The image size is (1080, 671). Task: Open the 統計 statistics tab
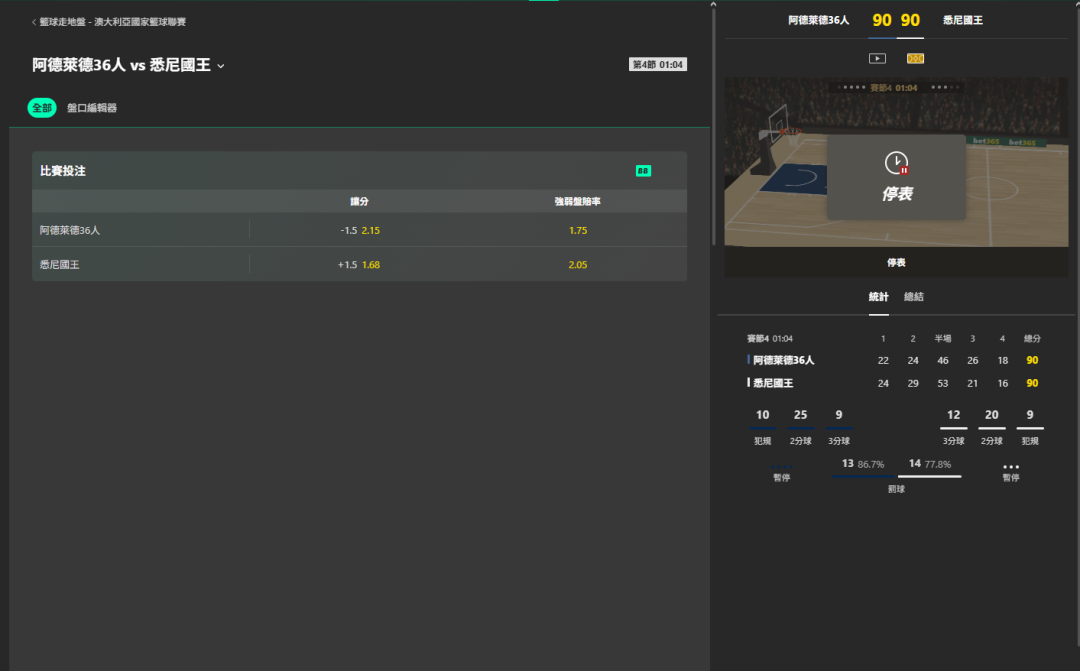pyautogui.click(x=878, y=297)
